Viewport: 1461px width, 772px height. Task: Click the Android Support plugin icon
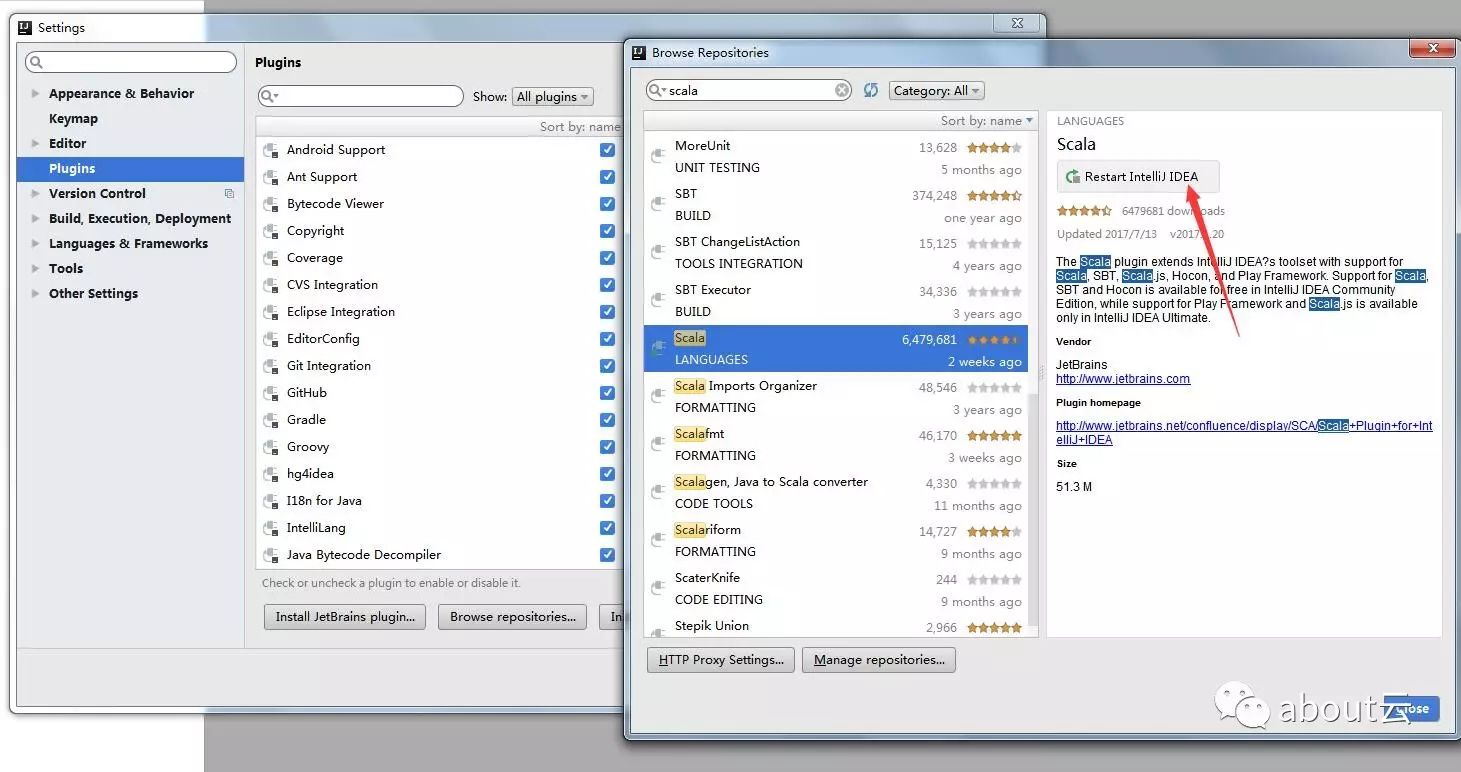click(270, 151)
